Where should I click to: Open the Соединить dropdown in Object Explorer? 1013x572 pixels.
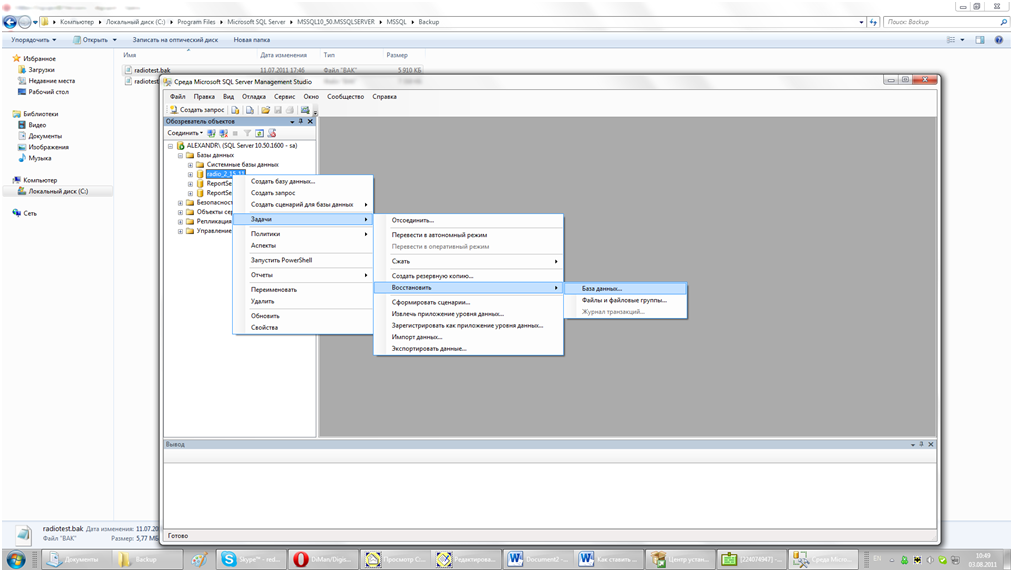tap(185, 133)
